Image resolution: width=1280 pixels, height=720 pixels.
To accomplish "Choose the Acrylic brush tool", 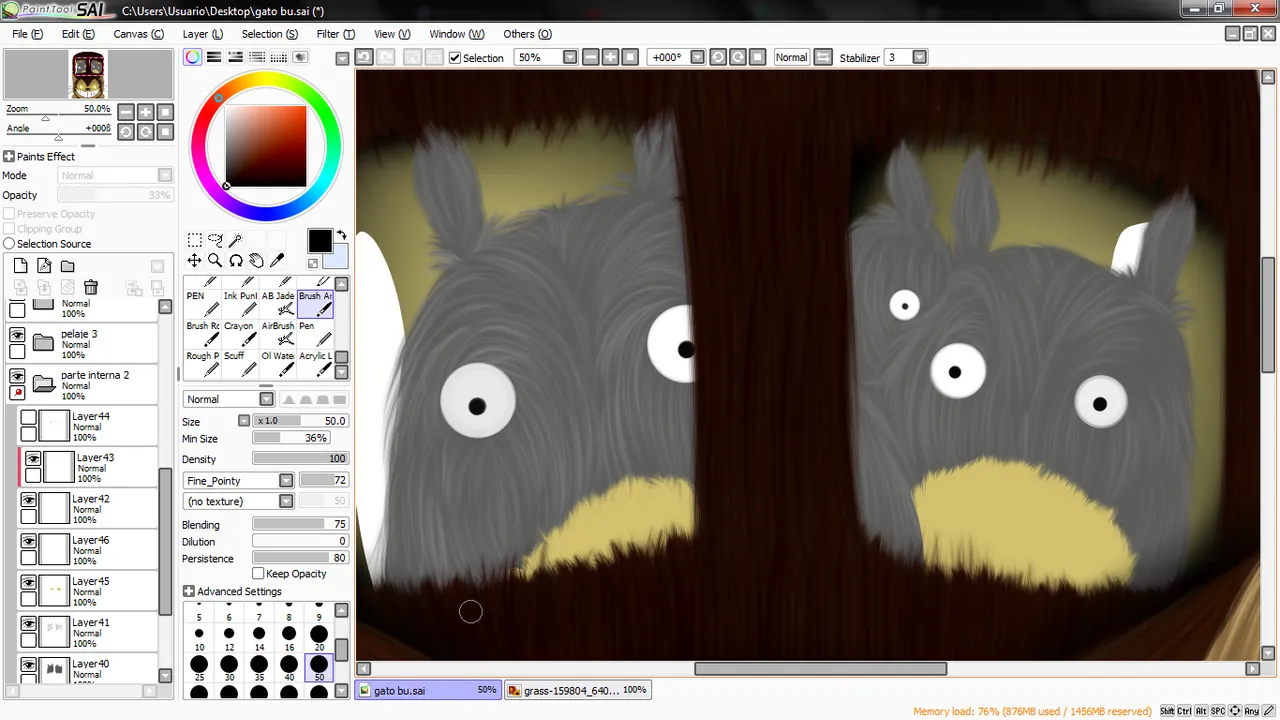I will (315, 363).
